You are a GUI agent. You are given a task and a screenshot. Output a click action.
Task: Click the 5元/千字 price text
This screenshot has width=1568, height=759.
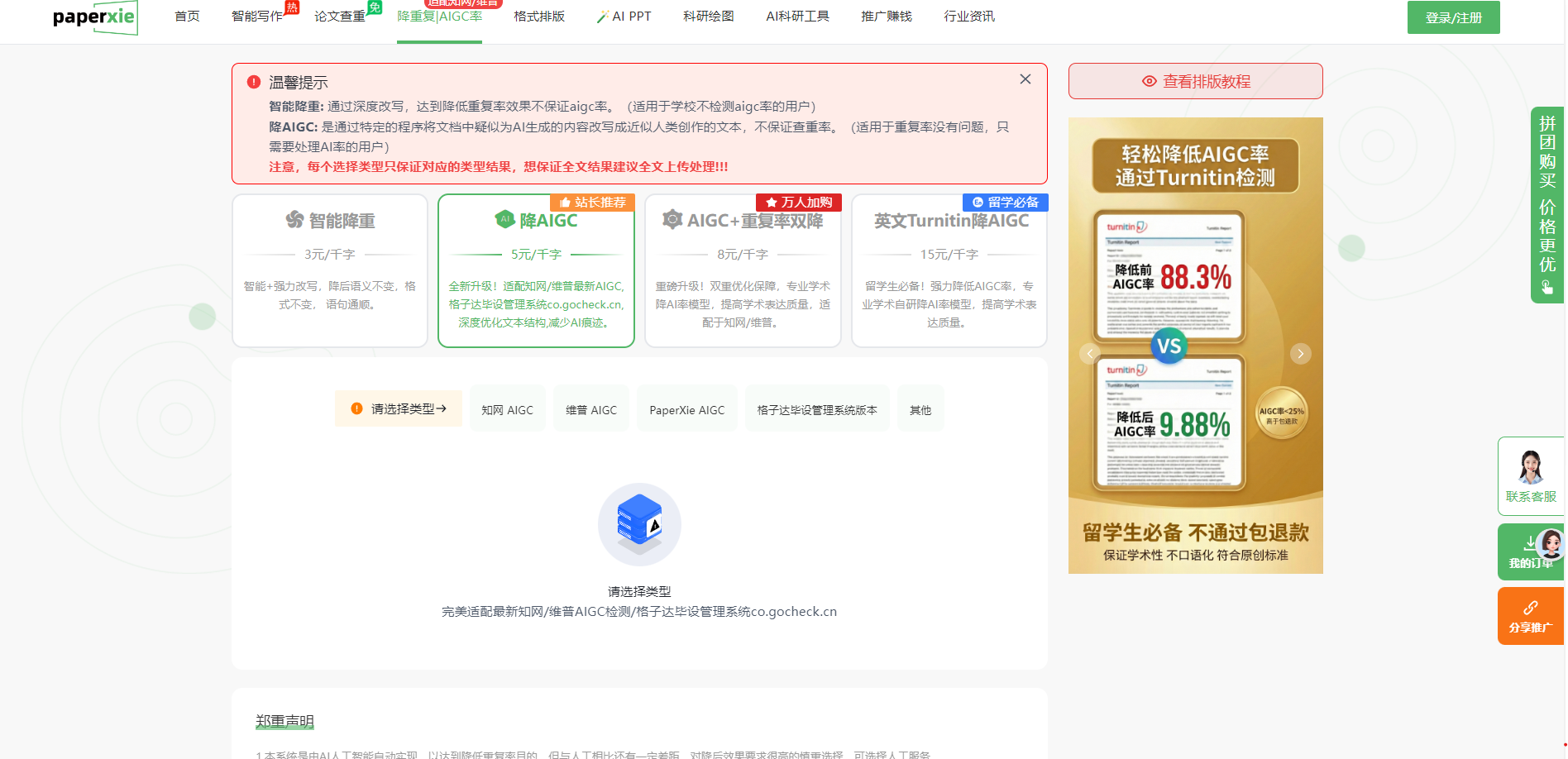click(x=536, y=255)
